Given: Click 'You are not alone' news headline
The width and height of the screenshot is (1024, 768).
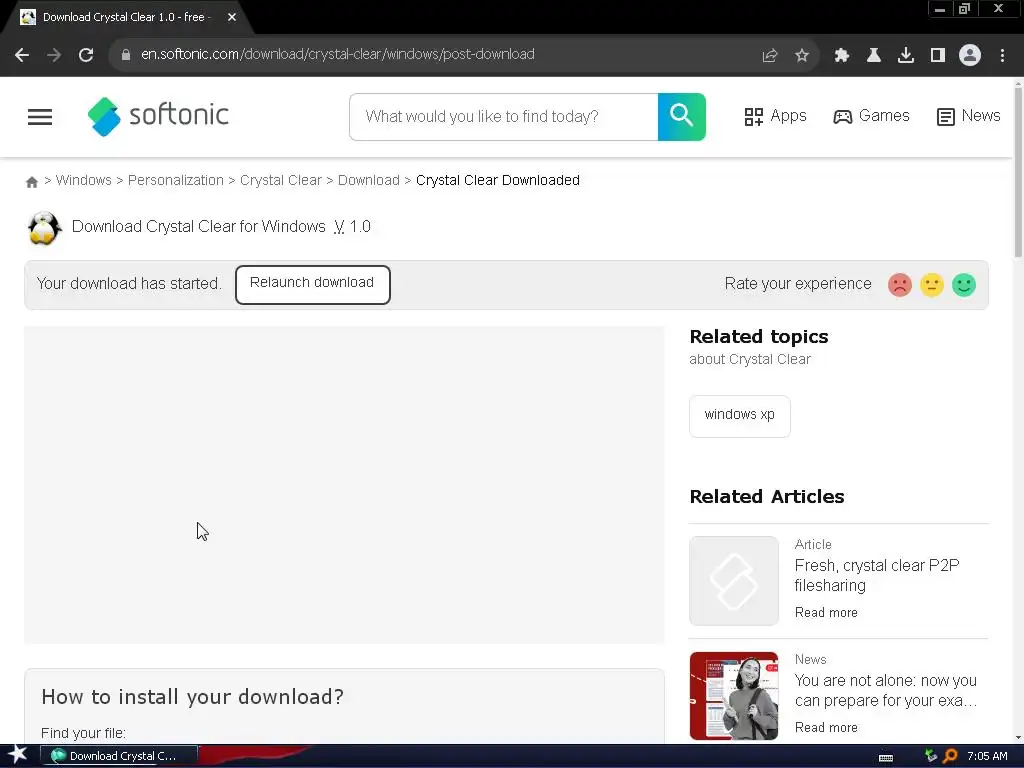Looking at the screenshot, I should pos(886,690).
